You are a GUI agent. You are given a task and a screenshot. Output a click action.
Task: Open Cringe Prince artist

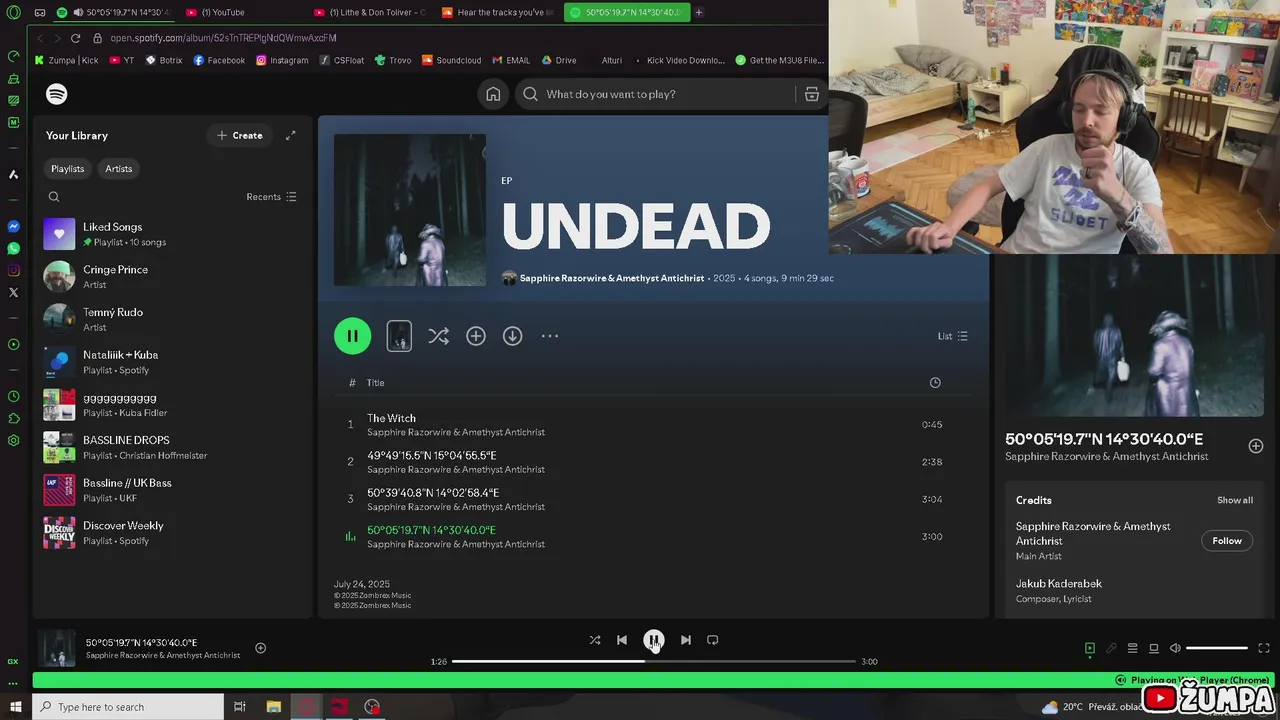point(172,277)
